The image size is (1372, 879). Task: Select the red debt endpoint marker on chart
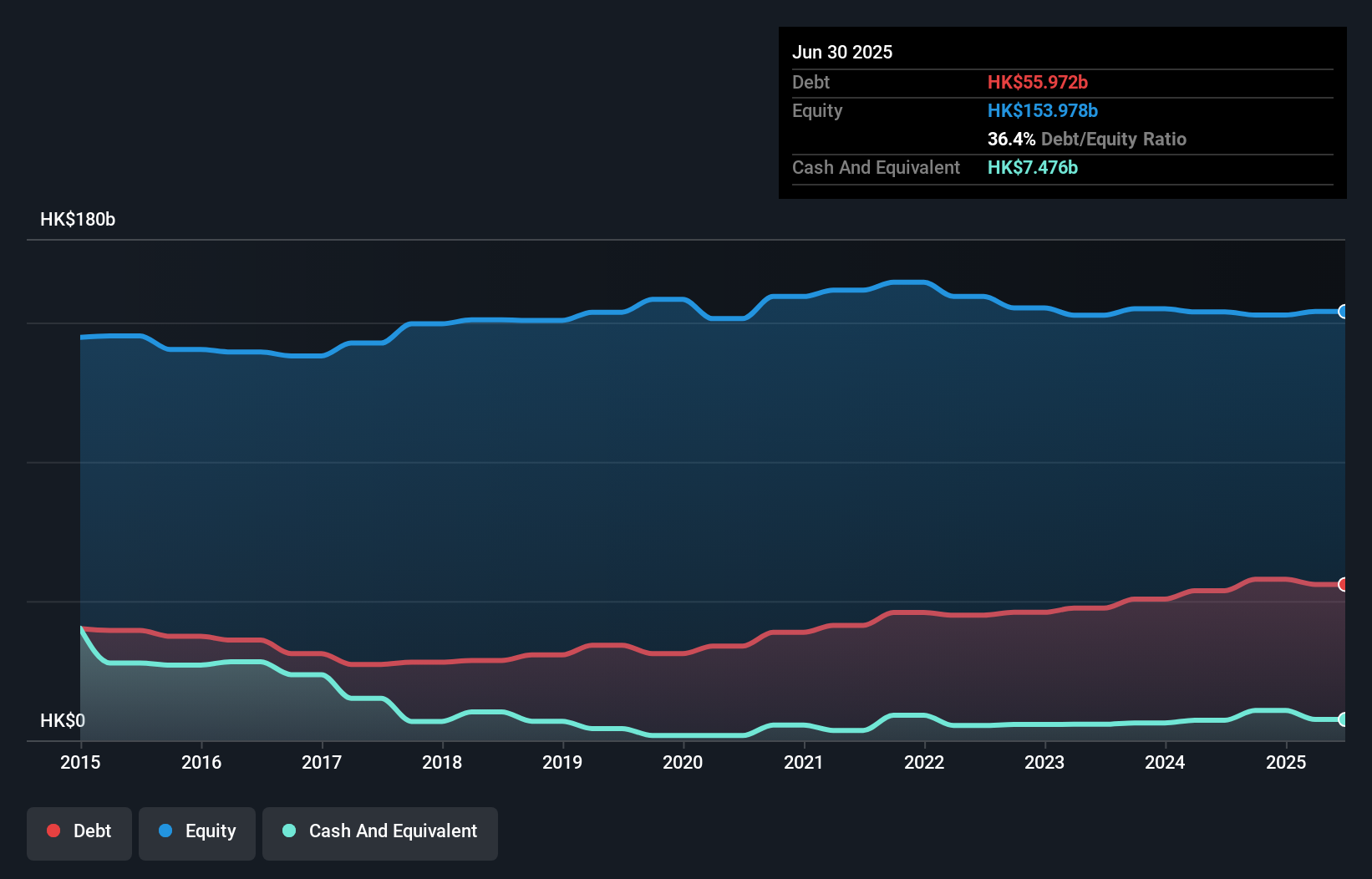pyautogui.click(x=1342, y=585)
